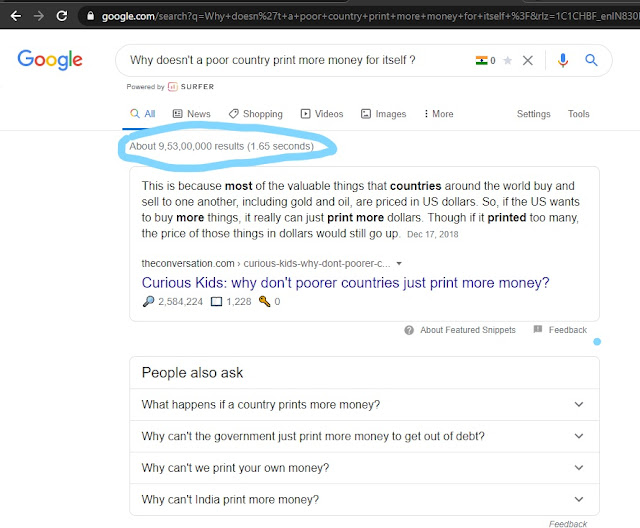Switch to the Images tab
The image size is (640, 528).
(x=383, y=114)
